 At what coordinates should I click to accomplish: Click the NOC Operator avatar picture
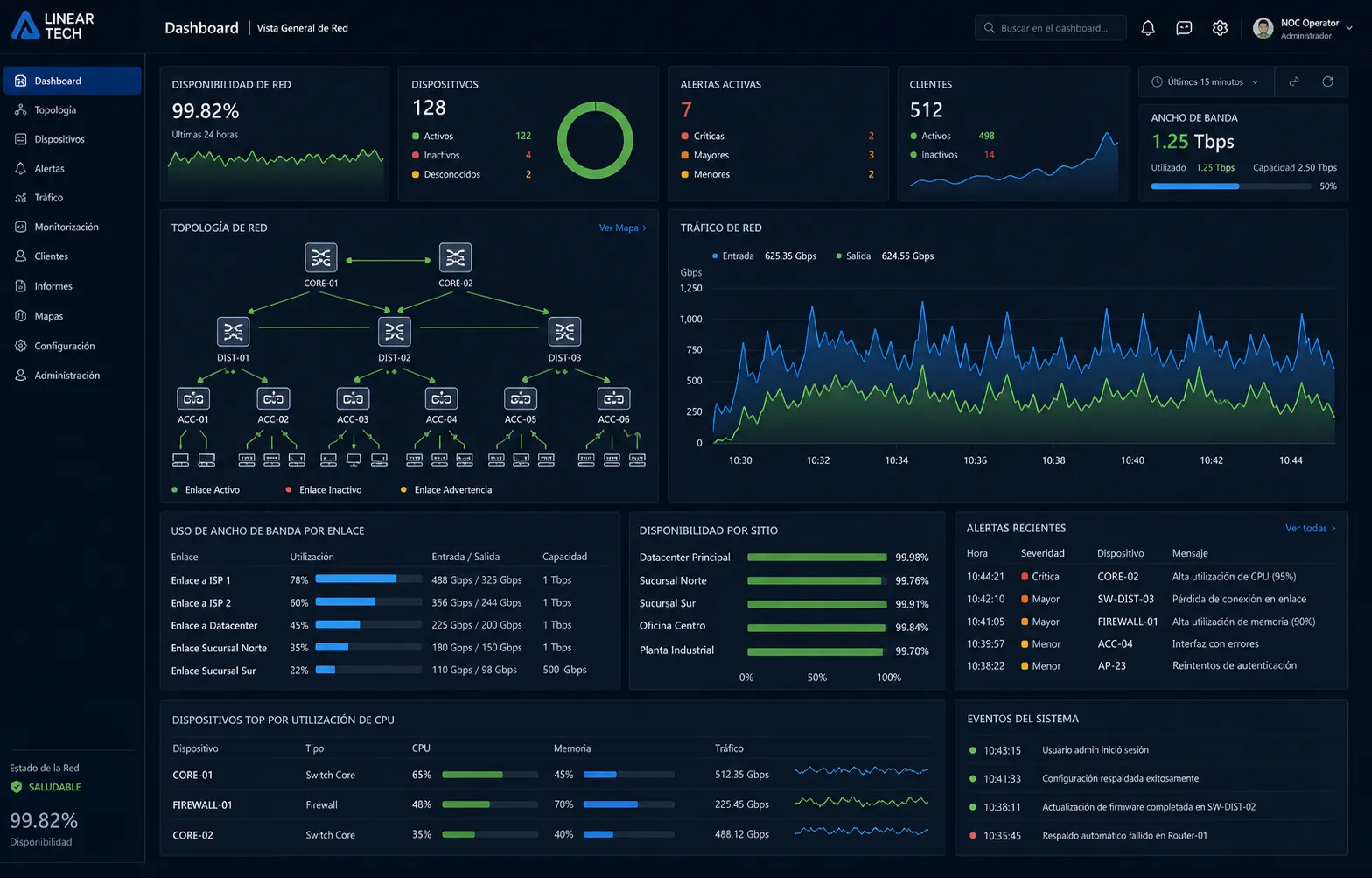tap(1263, 28)
